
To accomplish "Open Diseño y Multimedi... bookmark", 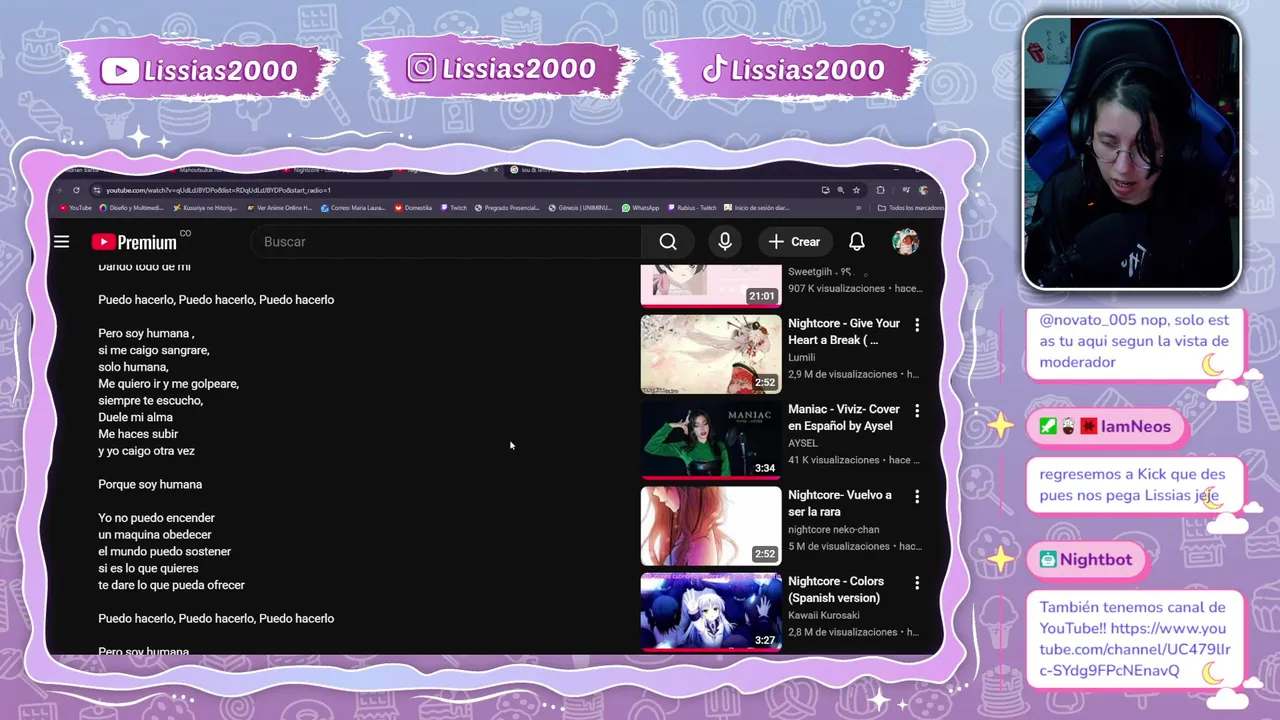I will tap(131, 208).
